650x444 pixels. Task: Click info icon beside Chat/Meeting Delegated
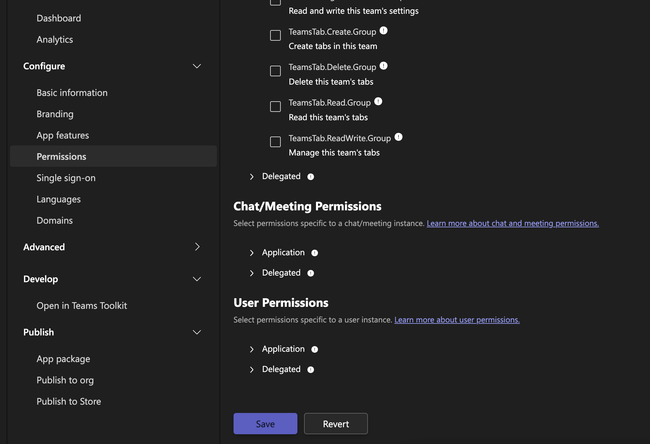(310, 273)
